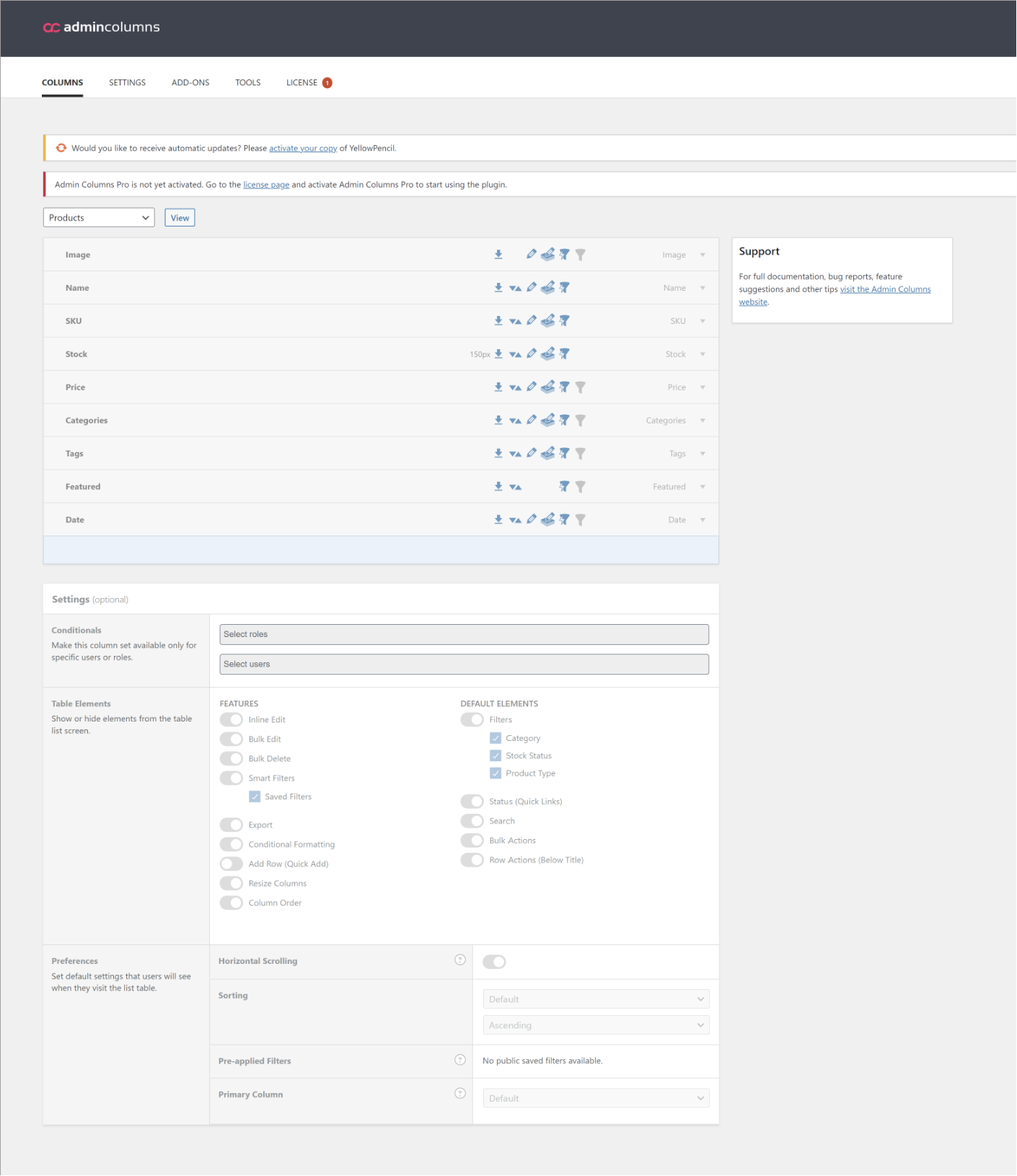
Task: Click the bulk edit icon in Date row
Action: (x=548, y=519)
